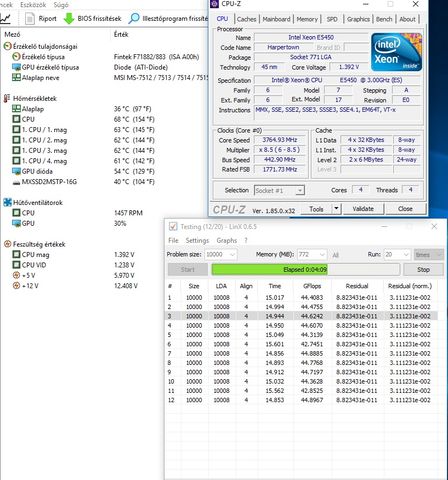
Task: Click the Riport document icon
Action: pos(30,18)
